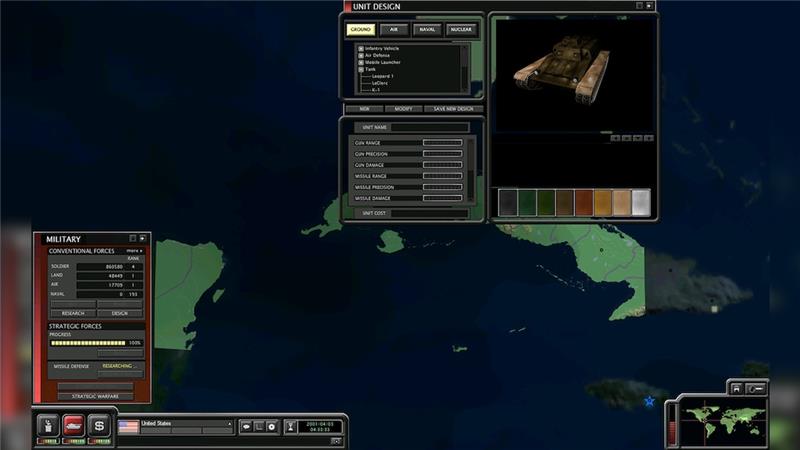The image size is (800, 450).
Task: Expand the Mobile Launcher category
Action: click(361, 62)
